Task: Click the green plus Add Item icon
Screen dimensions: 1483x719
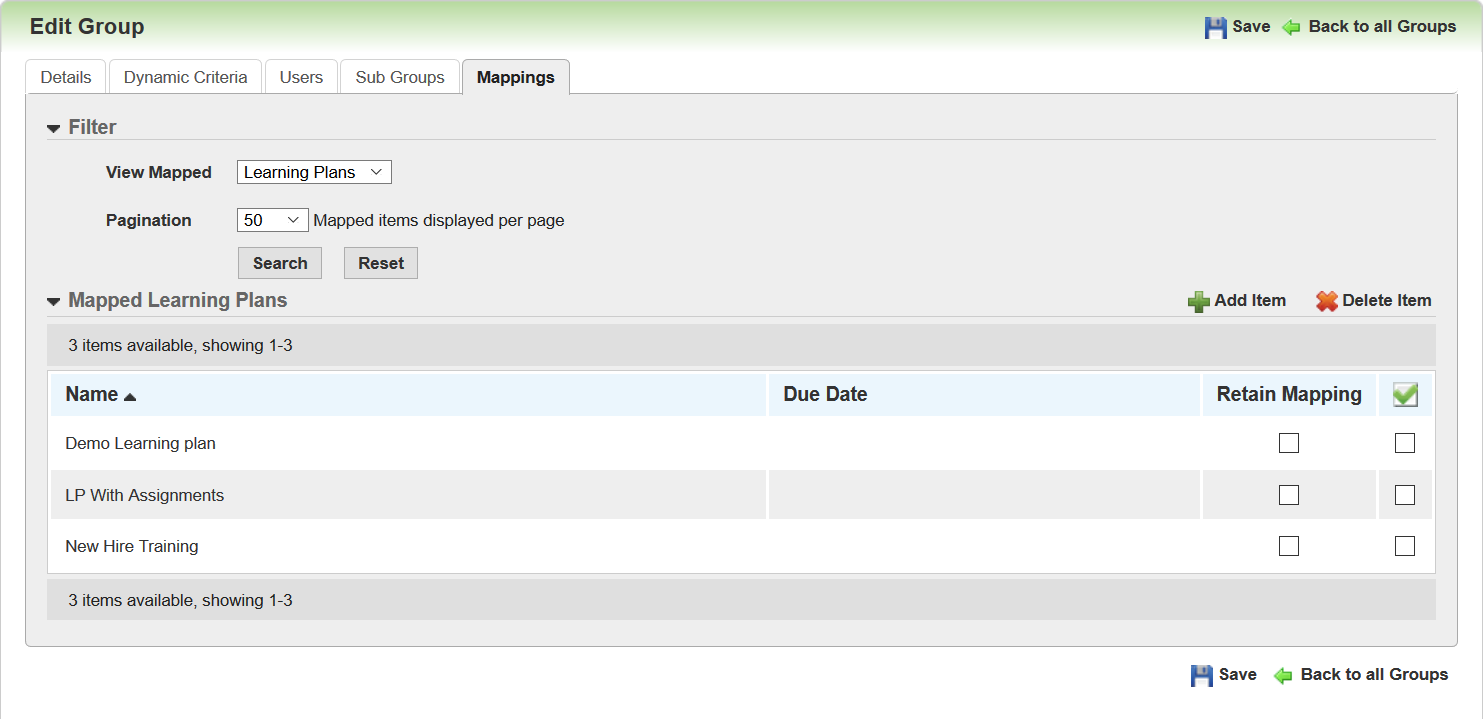Action: [x=1198, y=301]
